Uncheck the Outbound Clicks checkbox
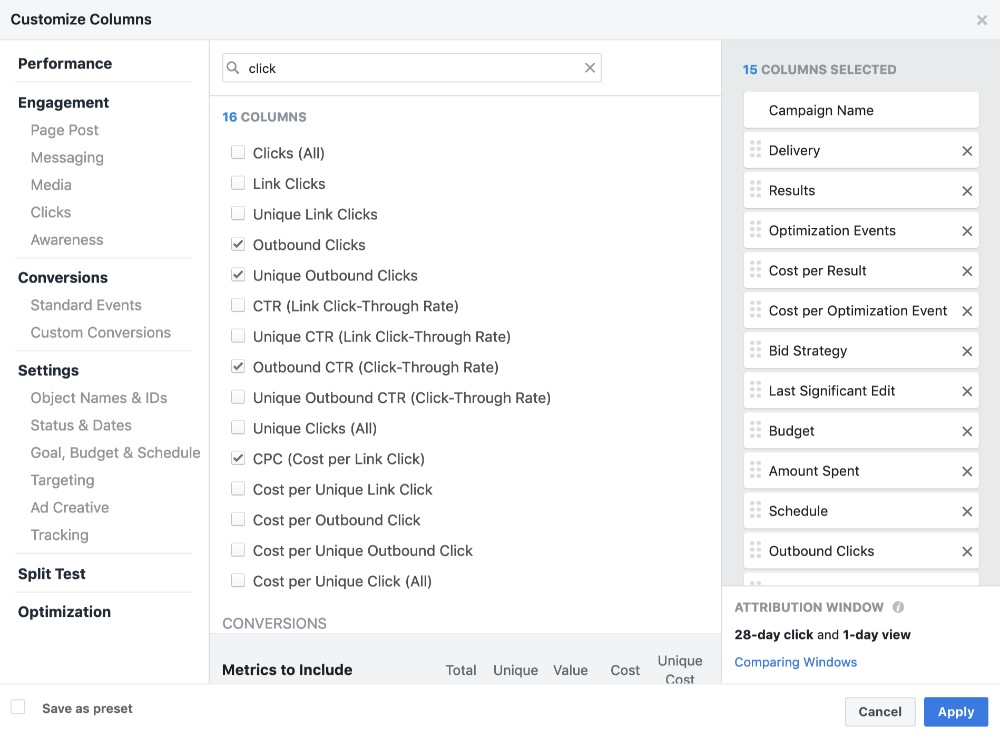This screenshot has width=1000, height=737. [238, 244]
